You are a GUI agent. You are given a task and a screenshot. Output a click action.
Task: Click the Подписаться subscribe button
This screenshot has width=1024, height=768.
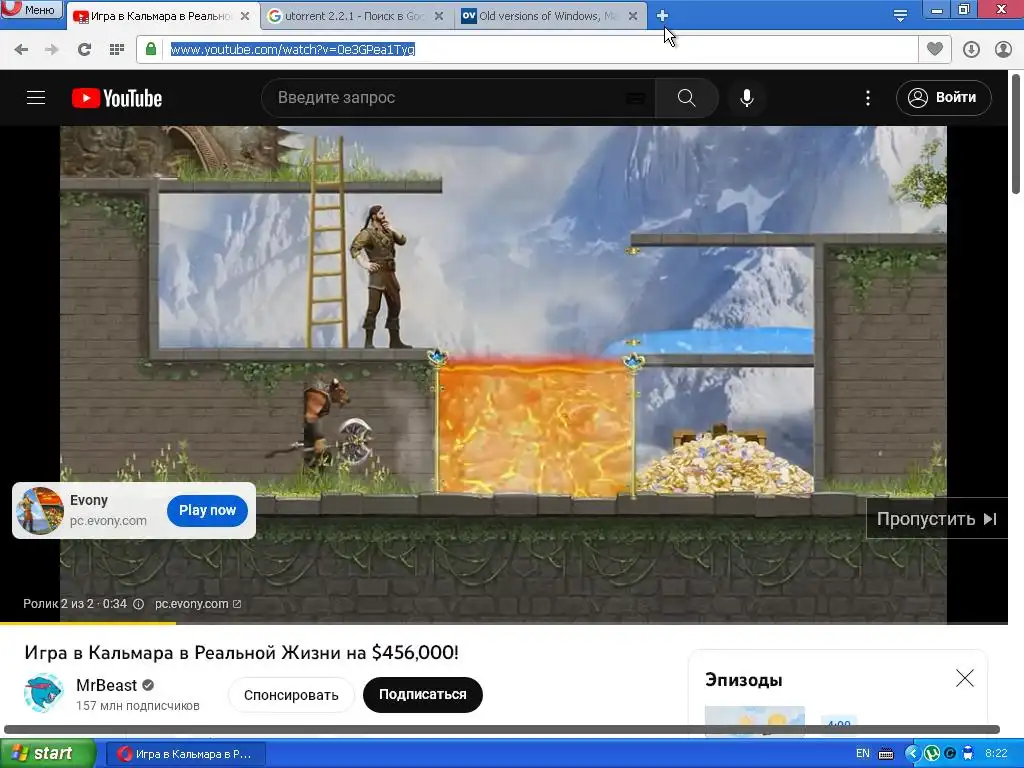tap(423, 695)
